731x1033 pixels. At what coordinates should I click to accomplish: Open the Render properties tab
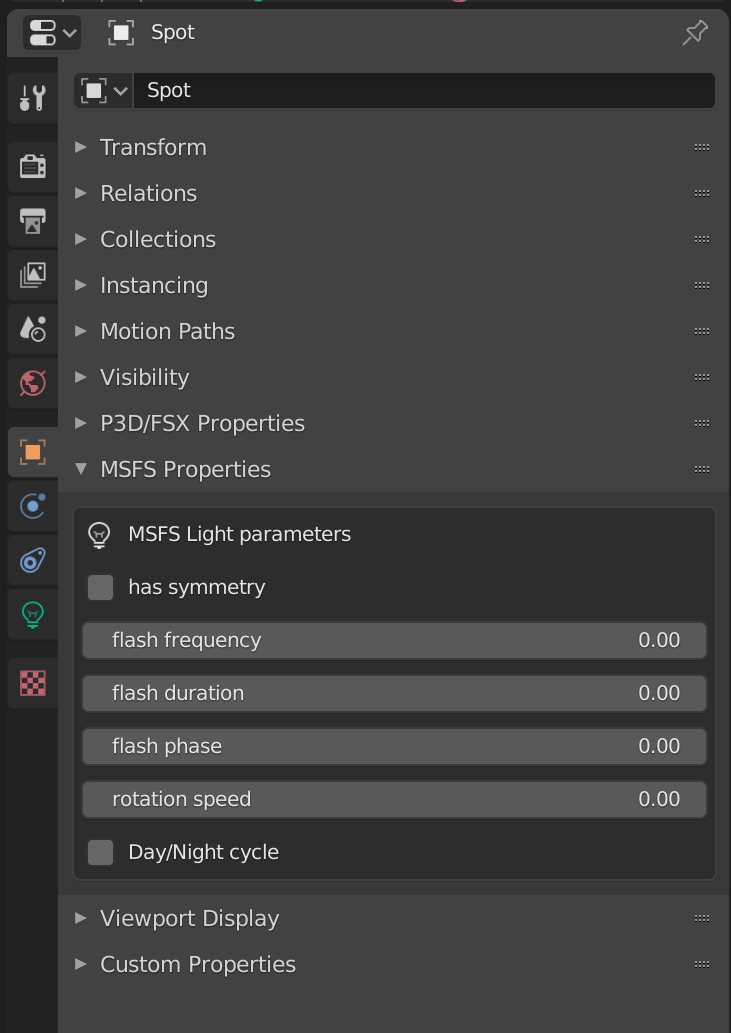pyautogui.click(x=32, y=166)
